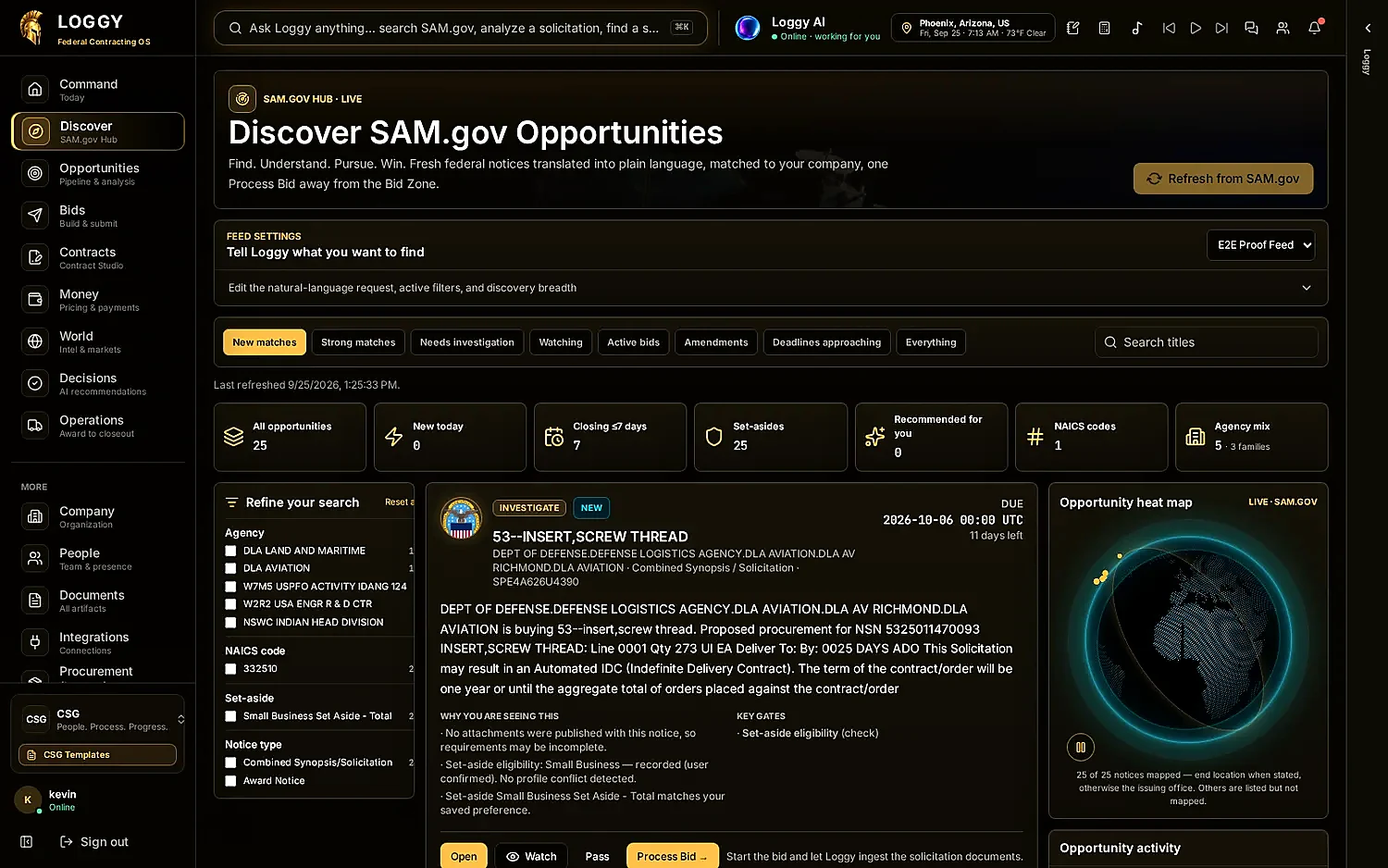The width and height of the screenshot is (1388, 868).
Task: Switch to the Watching tab
Action: coord(561,342)
